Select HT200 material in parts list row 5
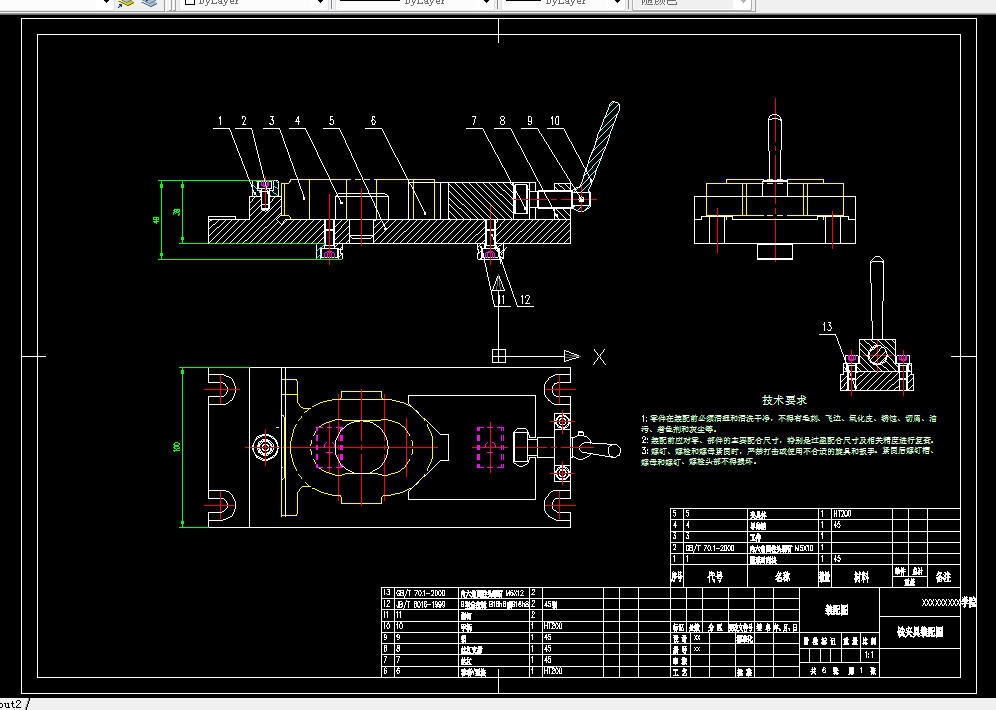 pyautogui.click(x=842, y=514)
